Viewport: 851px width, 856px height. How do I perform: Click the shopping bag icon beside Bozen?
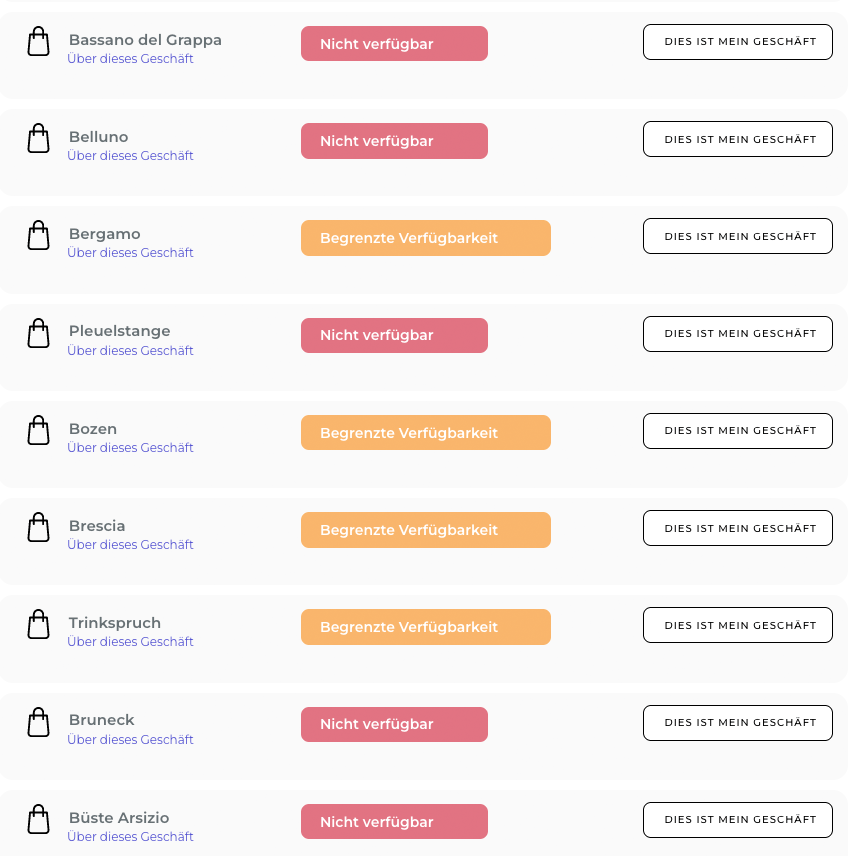coord(38,430)
